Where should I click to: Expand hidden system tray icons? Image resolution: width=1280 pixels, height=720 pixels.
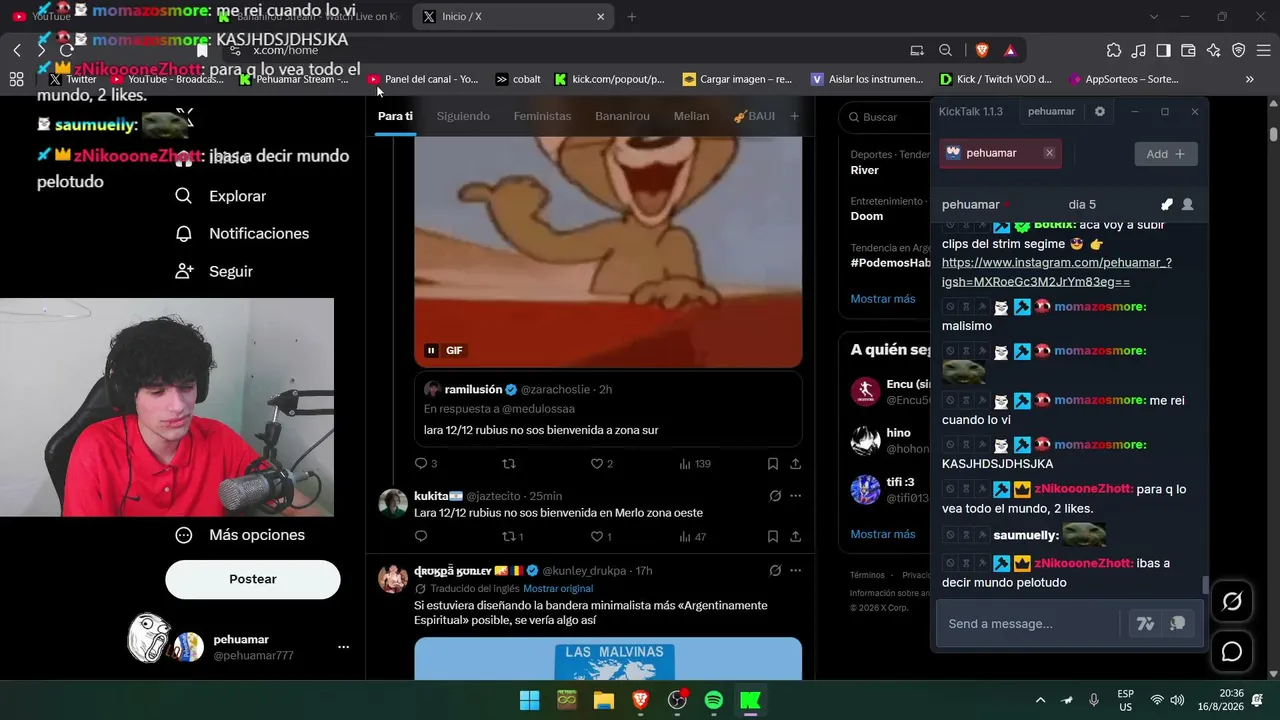pyautogui.click(x=1040, y=700)
